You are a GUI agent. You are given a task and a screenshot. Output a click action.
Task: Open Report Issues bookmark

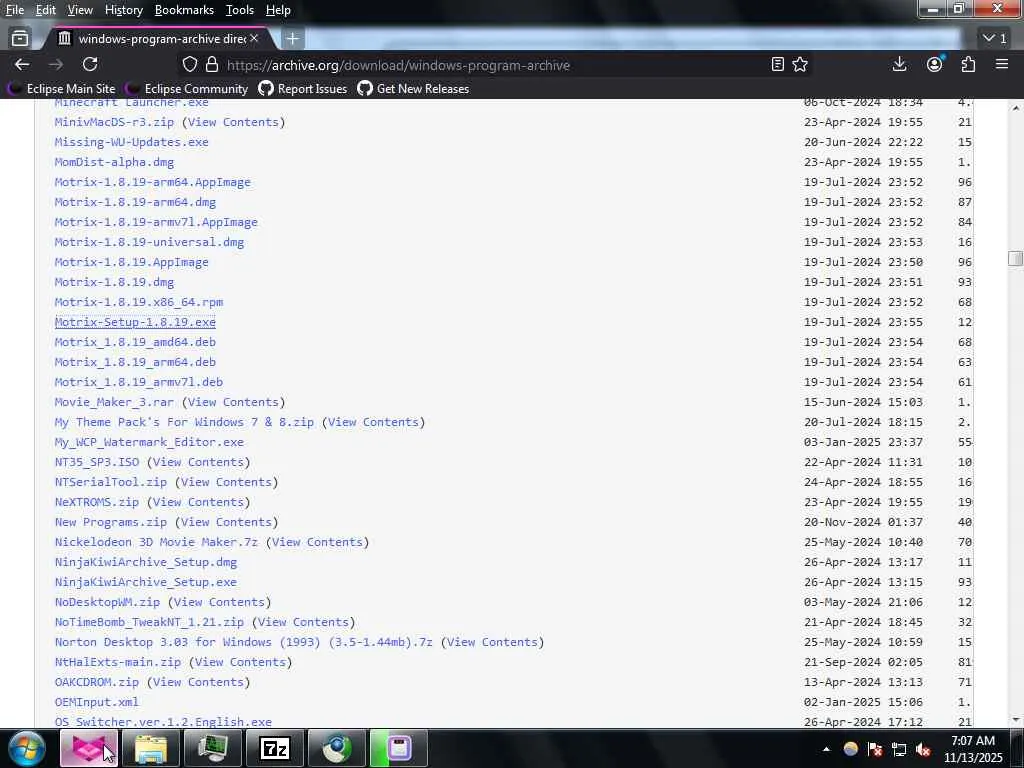pos(302,89)
